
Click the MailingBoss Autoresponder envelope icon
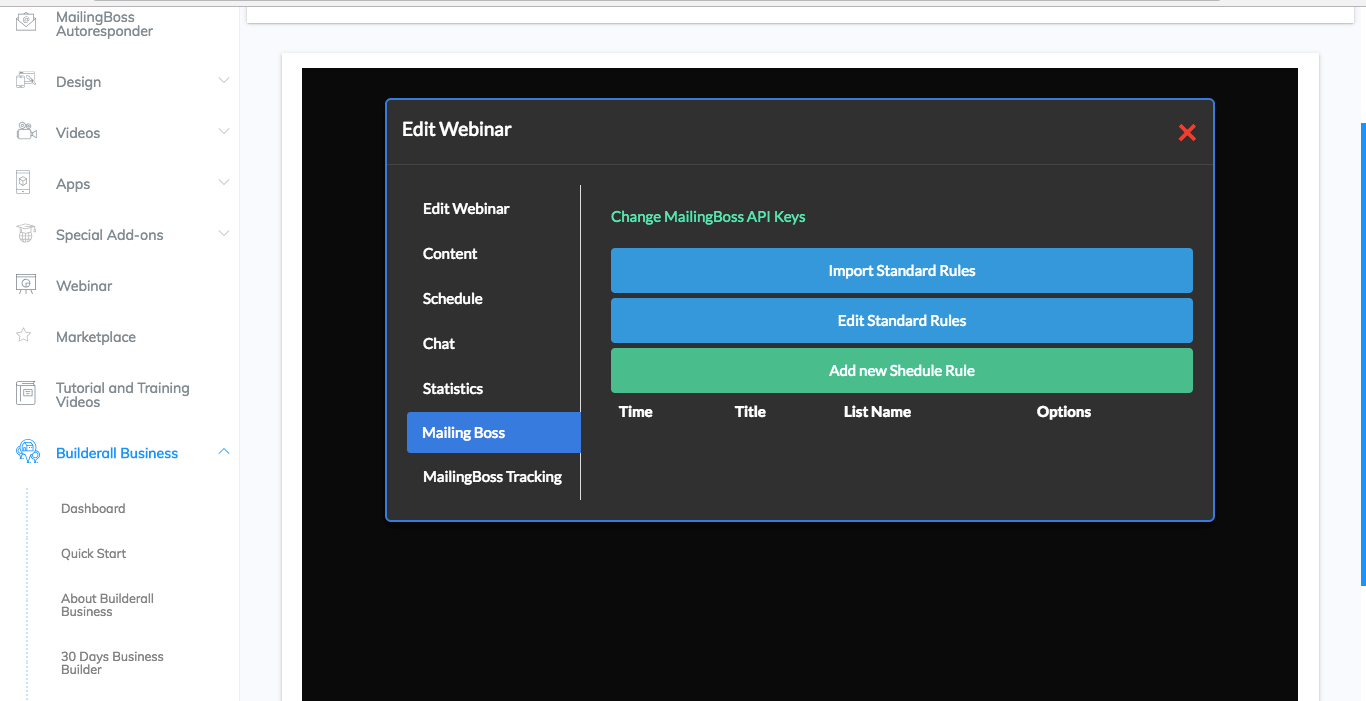click(26, 22)
